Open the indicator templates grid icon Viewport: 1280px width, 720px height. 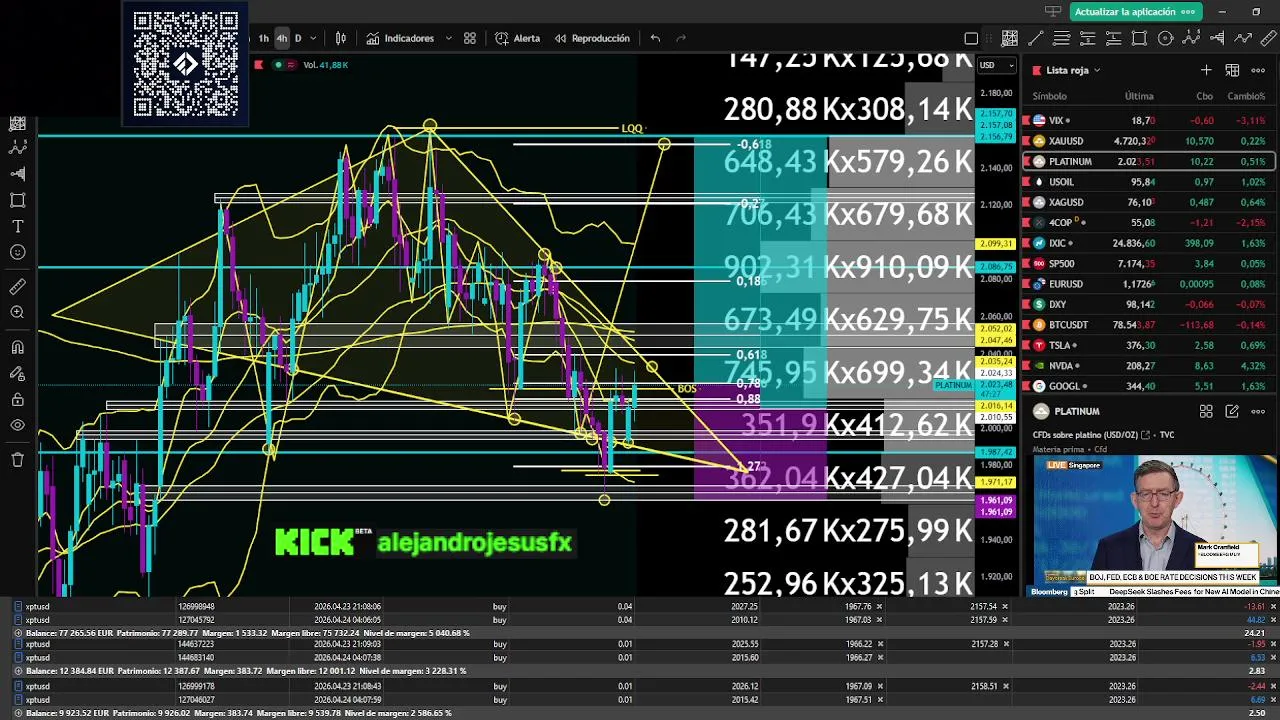tap(470, 38)
